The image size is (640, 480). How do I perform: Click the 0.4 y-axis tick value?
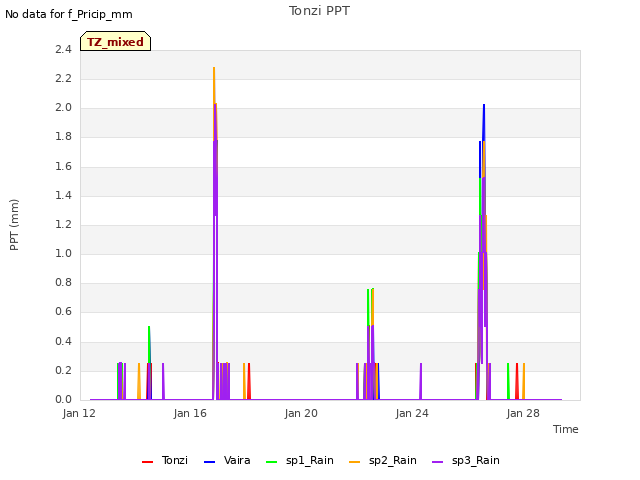(x=63, y=341)
